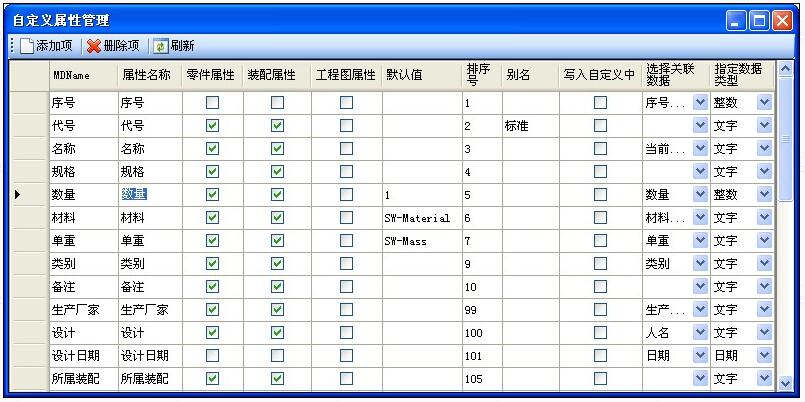Expand 选择关联数据 dropdown in 名称 row
This screenshot has height=402, width=805.
(700, 149)
